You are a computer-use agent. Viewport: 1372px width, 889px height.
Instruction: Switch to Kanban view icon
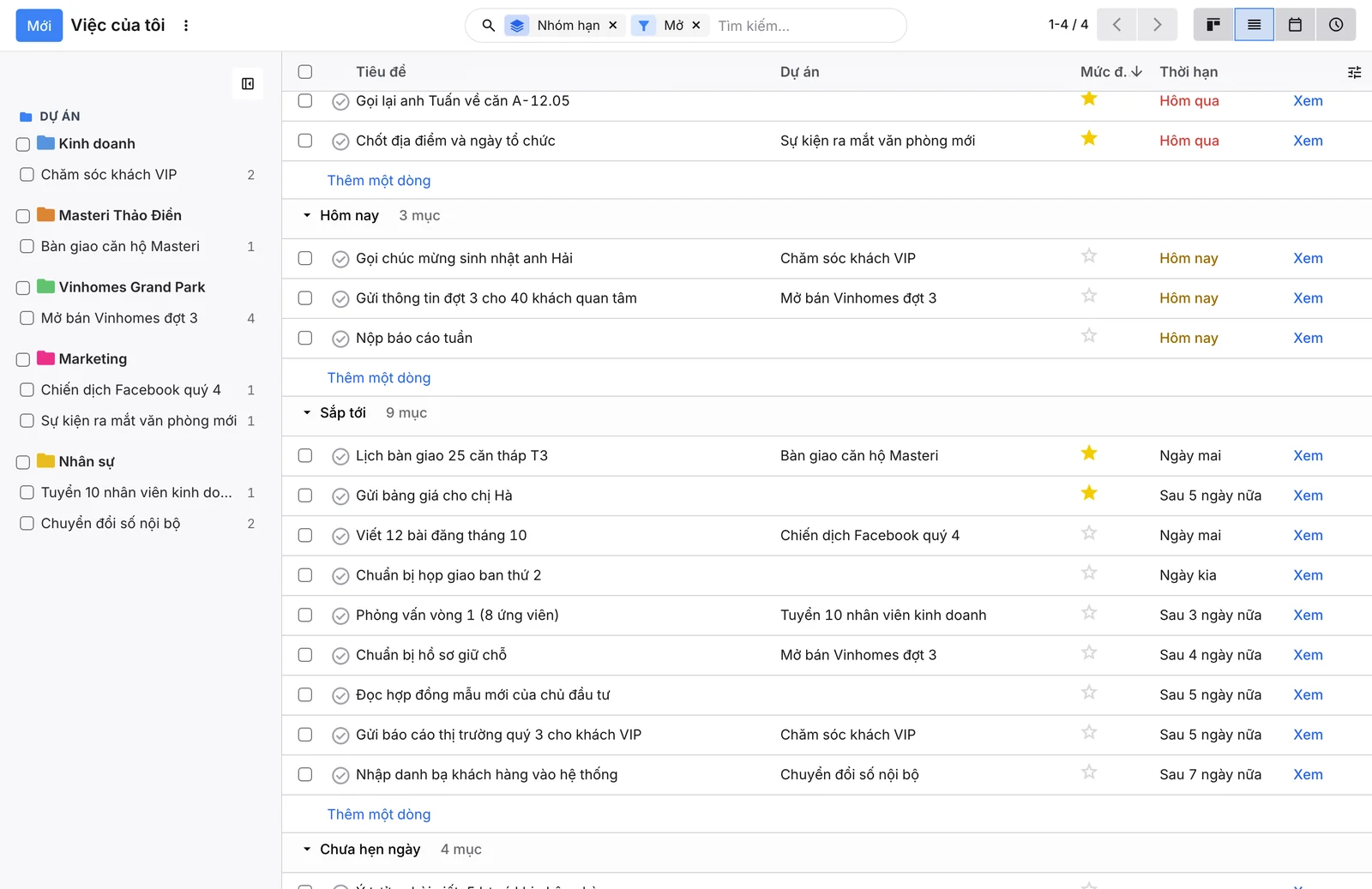[x=1213, y=25]
